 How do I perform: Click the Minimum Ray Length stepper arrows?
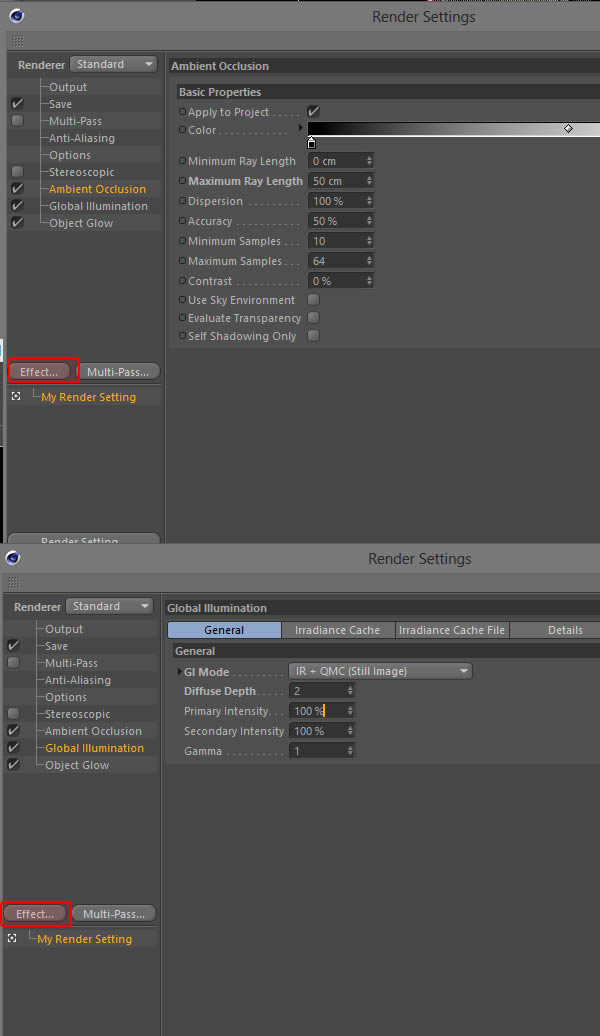click(x=369, y=161)
